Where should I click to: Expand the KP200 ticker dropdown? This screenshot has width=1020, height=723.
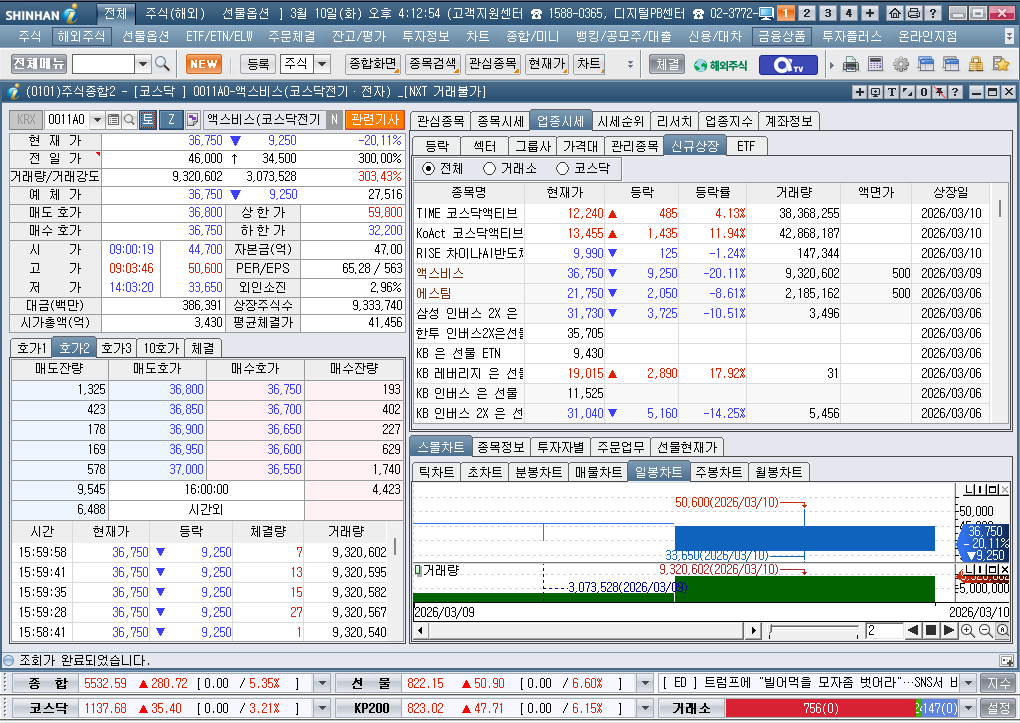click(645, 708)
